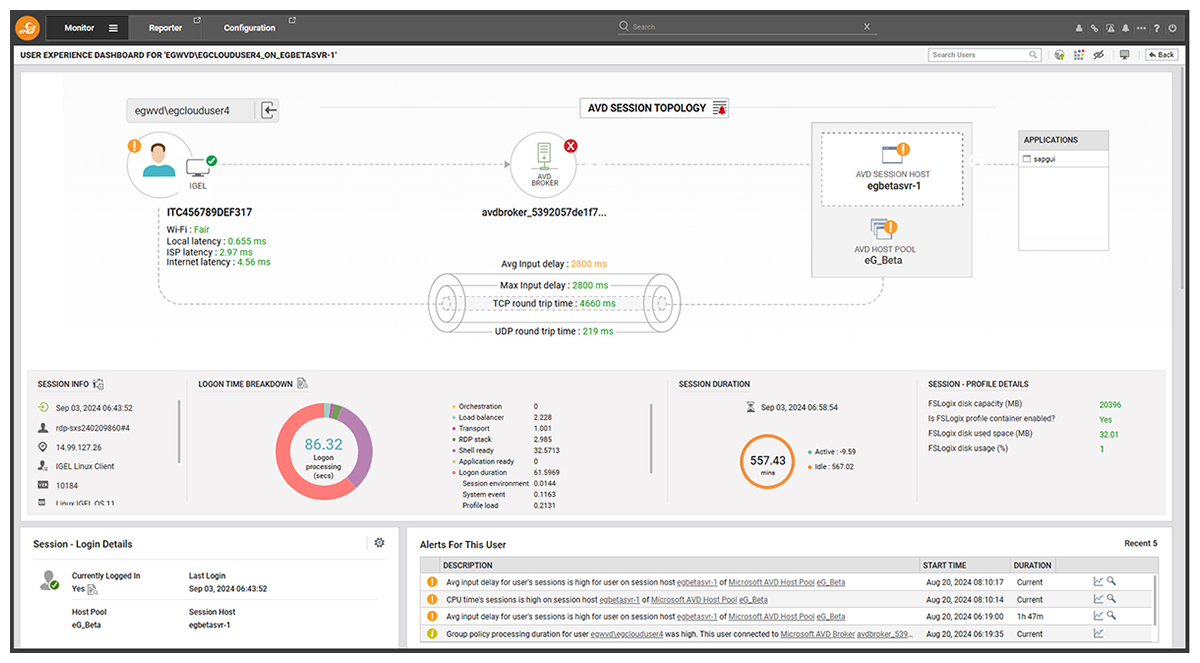Open the more options ellipsis icon
This screenshot has width=1200, height=663.
(1141, 28)
